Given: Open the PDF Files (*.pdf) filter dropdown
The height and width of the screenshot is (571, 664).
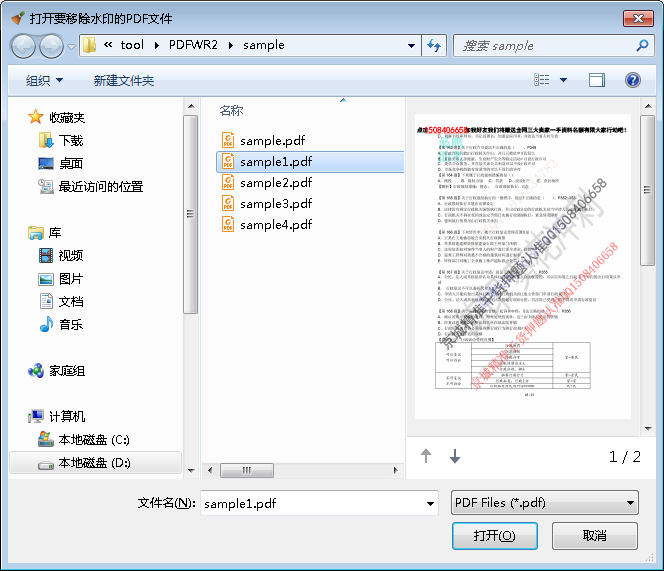Looking at the screenshot, I should (x=545, y=503).
